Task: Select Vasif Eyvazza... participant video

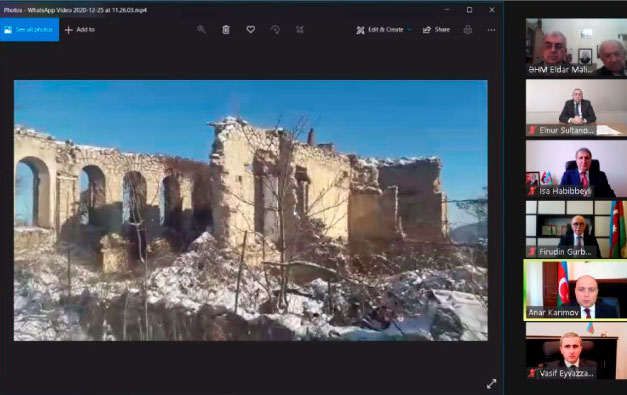Action: pos(576,351)
